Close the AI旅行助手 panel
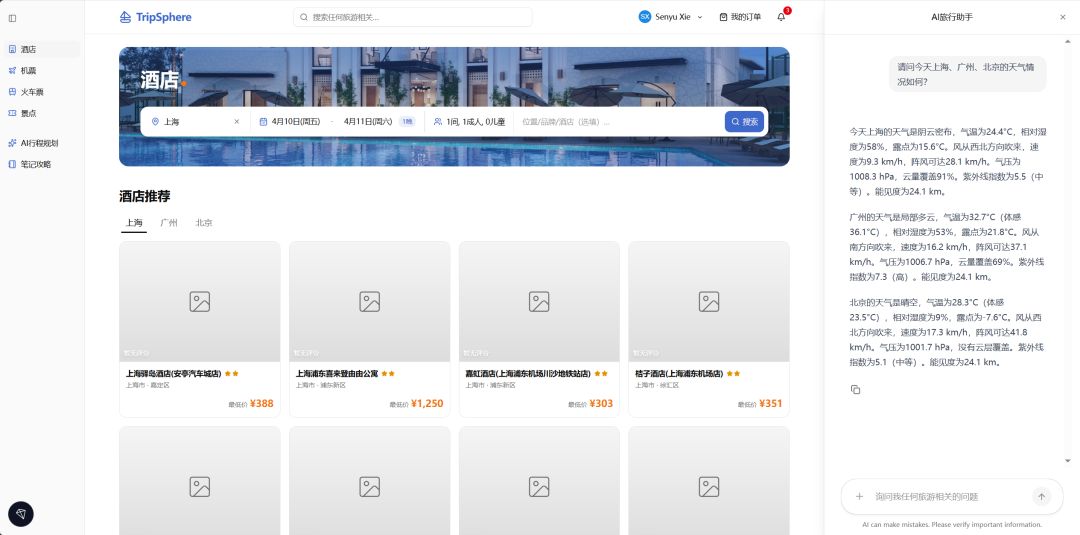Image resolution: width=1080 pixels, height=535 pixels. coord(1063,17)
